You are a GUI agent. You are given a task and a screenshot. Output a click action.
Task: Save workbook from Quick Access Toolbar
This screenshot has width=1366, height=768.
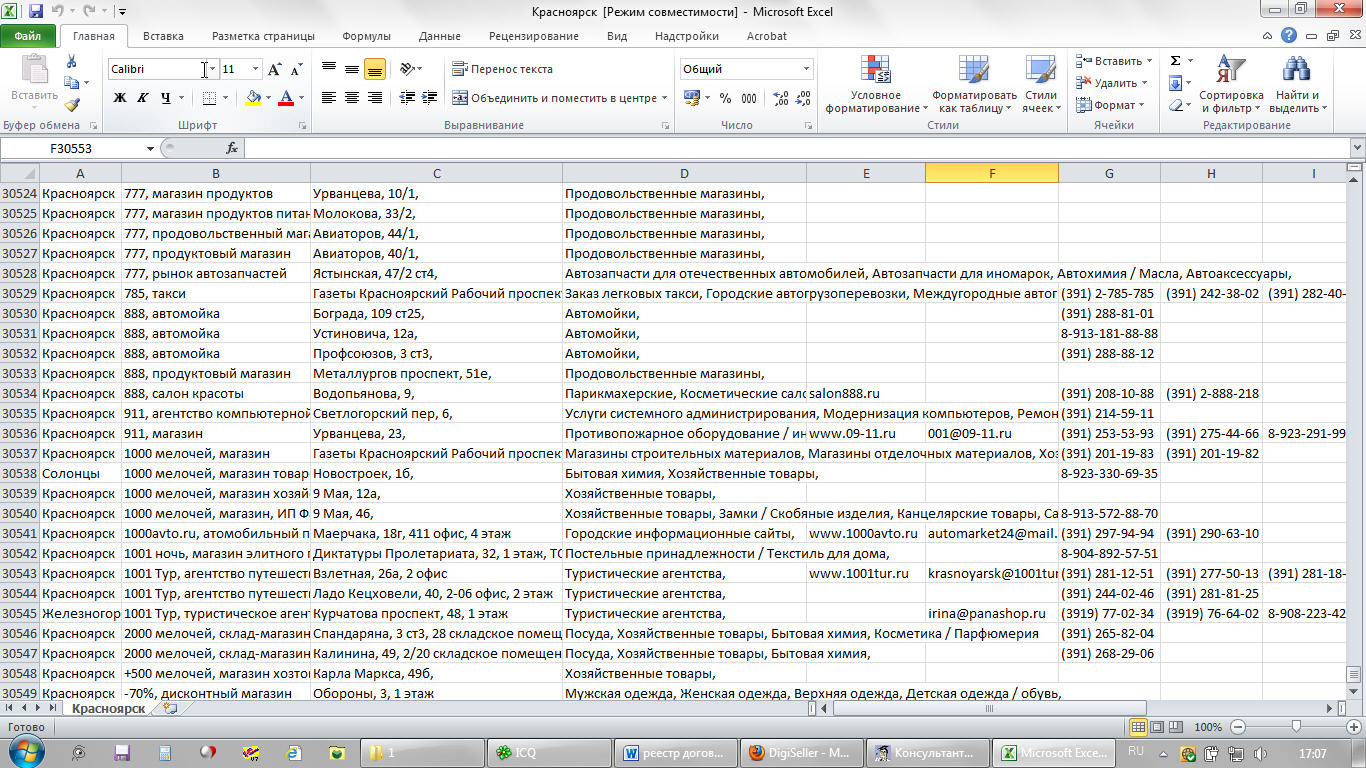[x=36, y=12]
